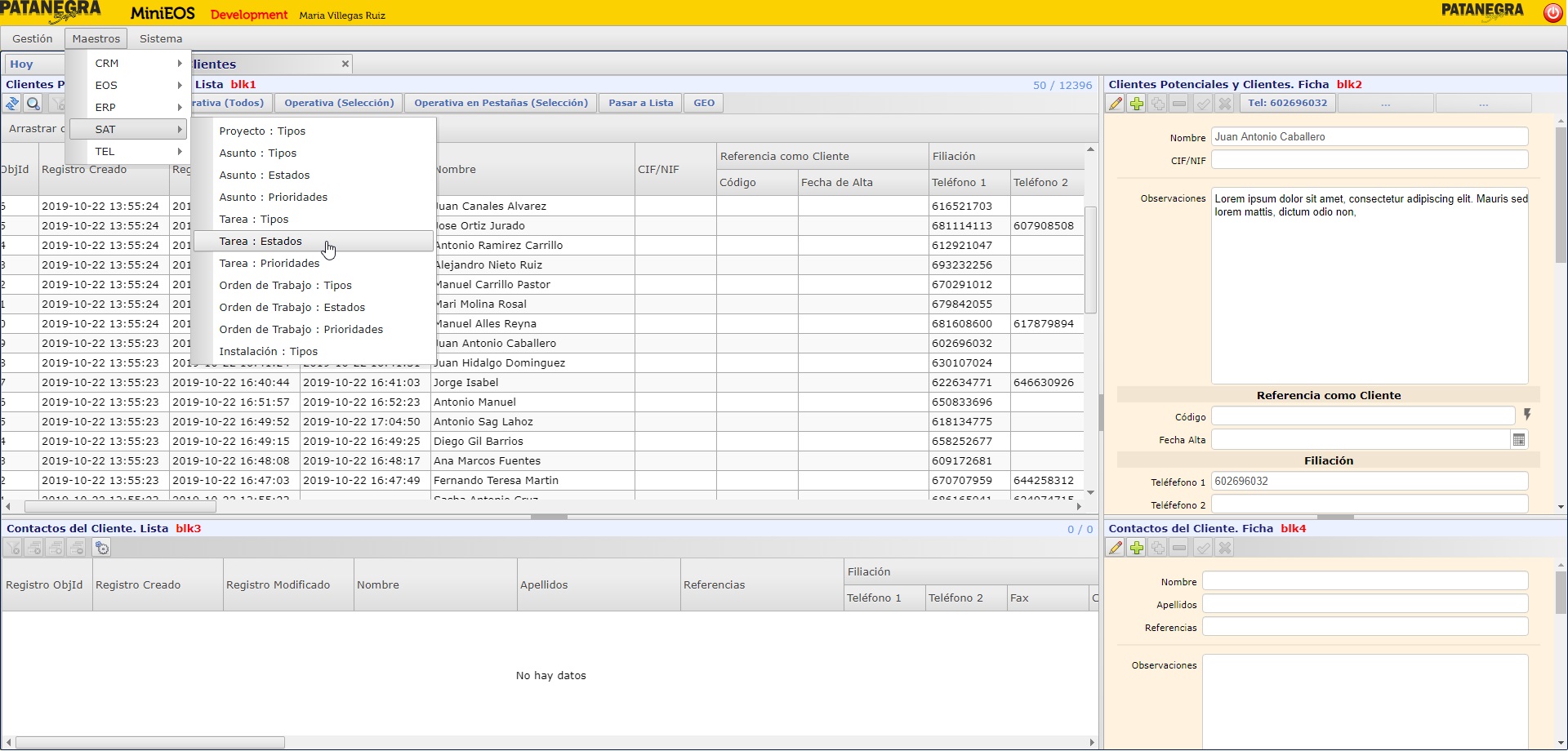The height and width of the screenshot is (751, 1568).
Task: Click the grey duplicate icon in Contactos blk4
Action: (1158, 548)
